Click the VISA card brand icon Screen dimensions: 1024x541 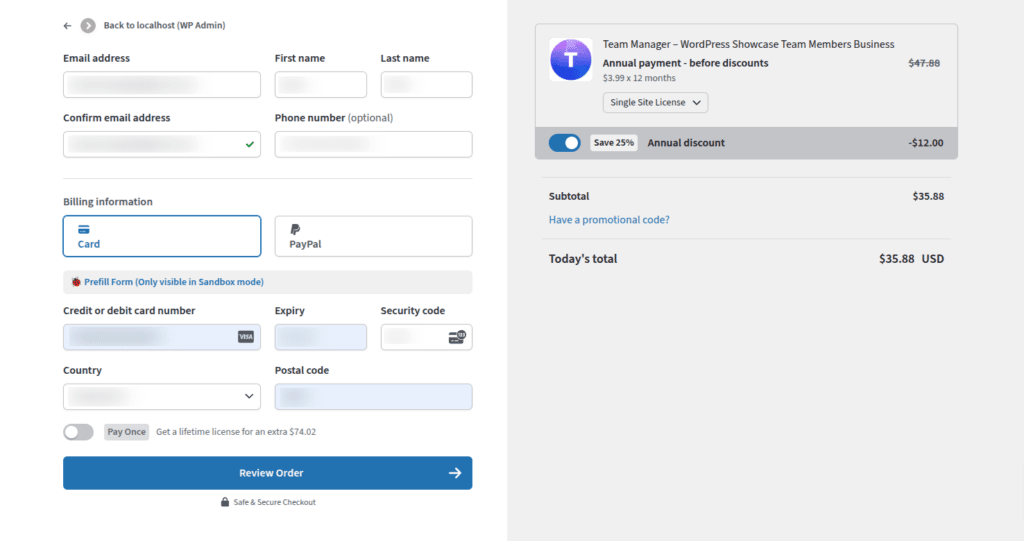(x=246, y=337)
